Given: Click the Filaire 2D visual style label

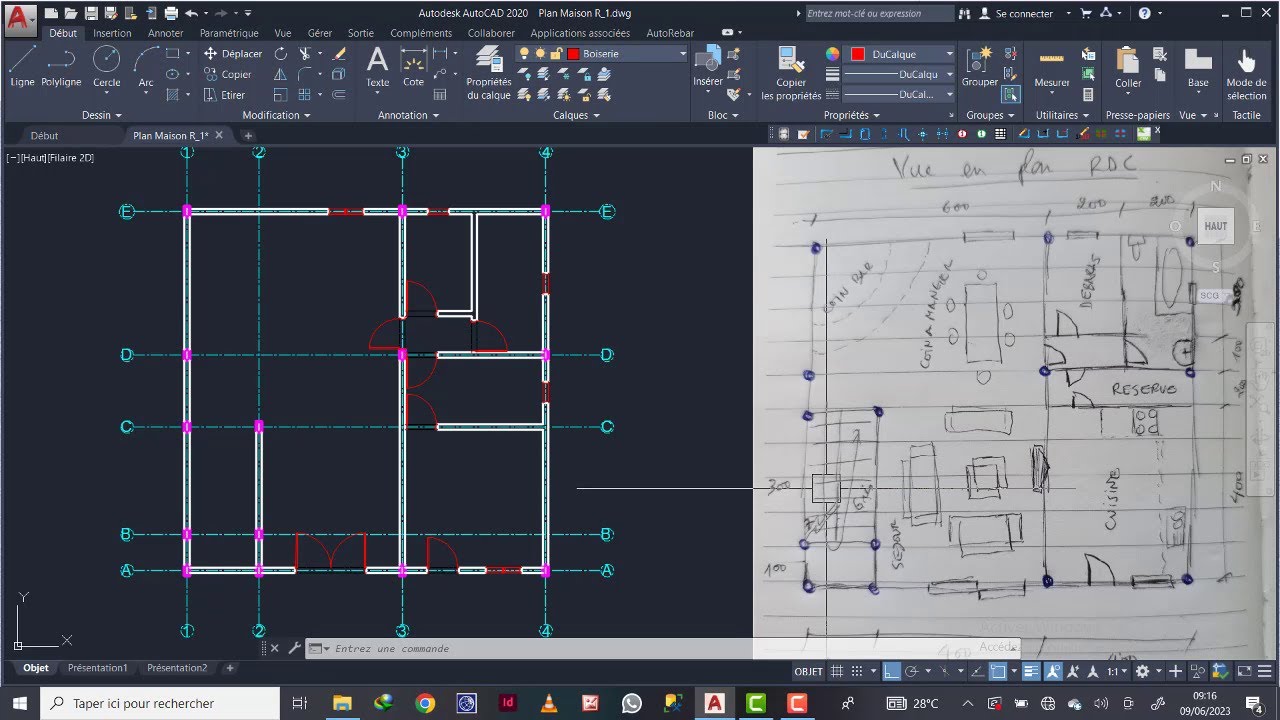Looking at the screenshot, I should [70, 158].
